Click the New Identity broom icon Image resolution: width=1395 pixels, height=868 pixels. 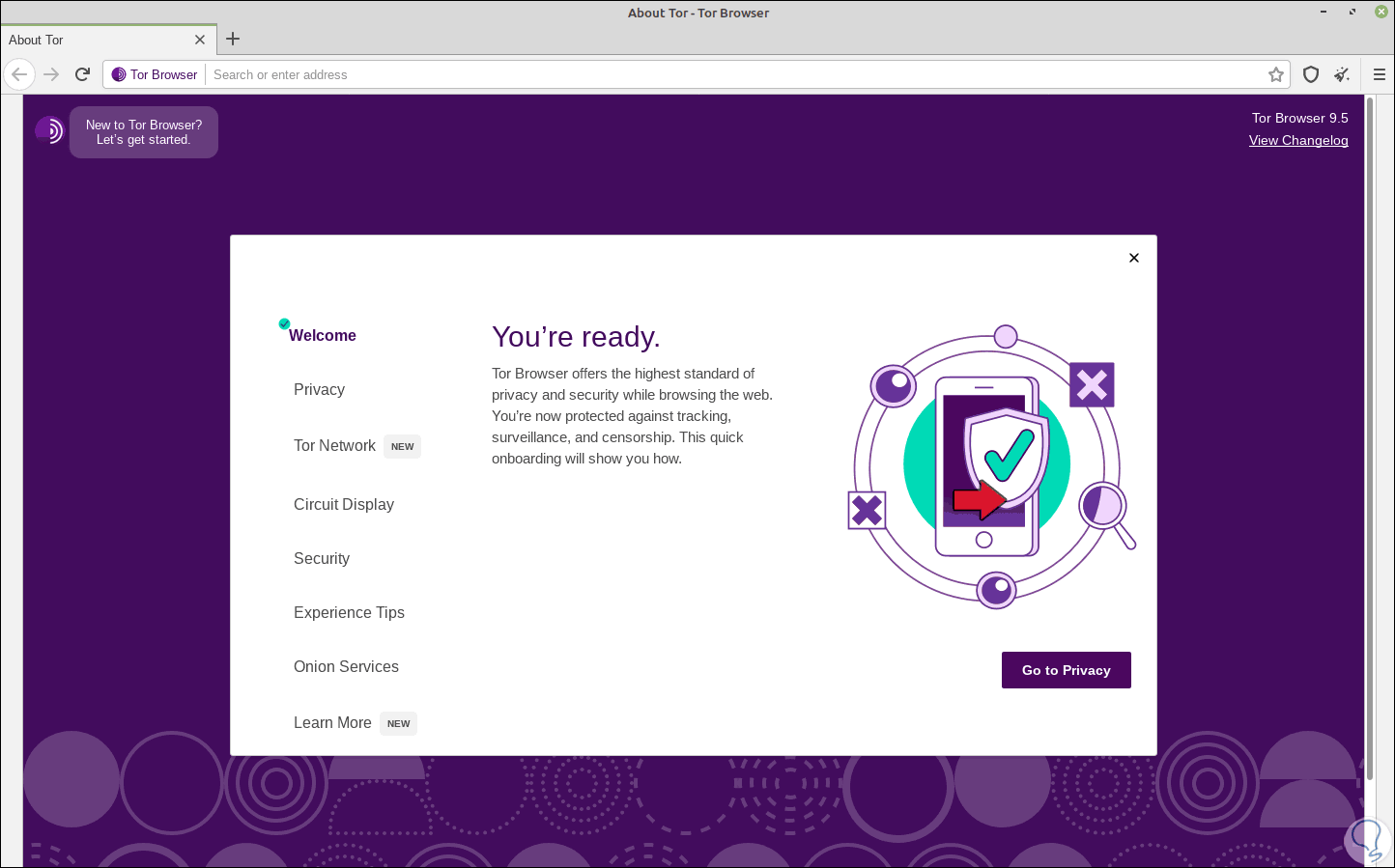click(x=1342, y=74)
